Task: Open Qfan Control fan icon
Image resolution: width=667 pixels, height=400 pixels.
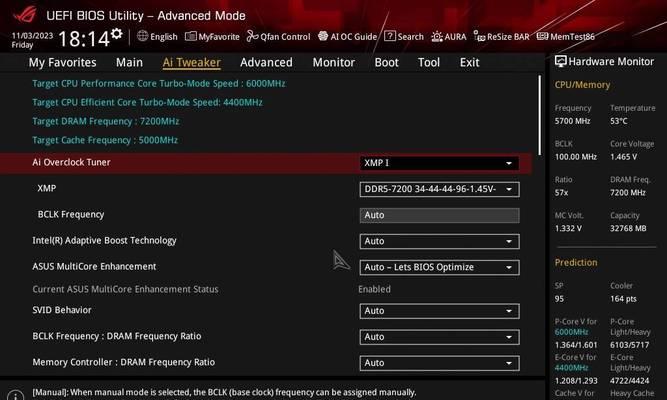Action: [x=252, y=36]
